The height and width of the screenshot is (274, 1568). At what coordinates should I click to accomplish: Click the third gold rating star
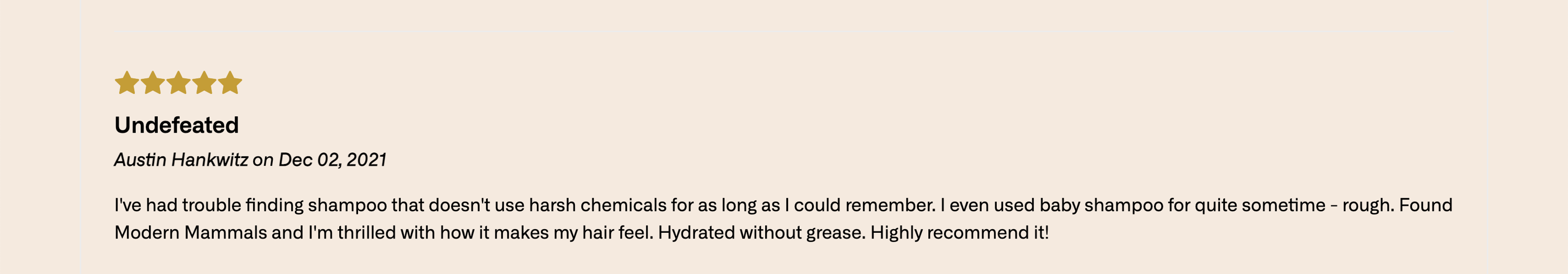[178, 82]
